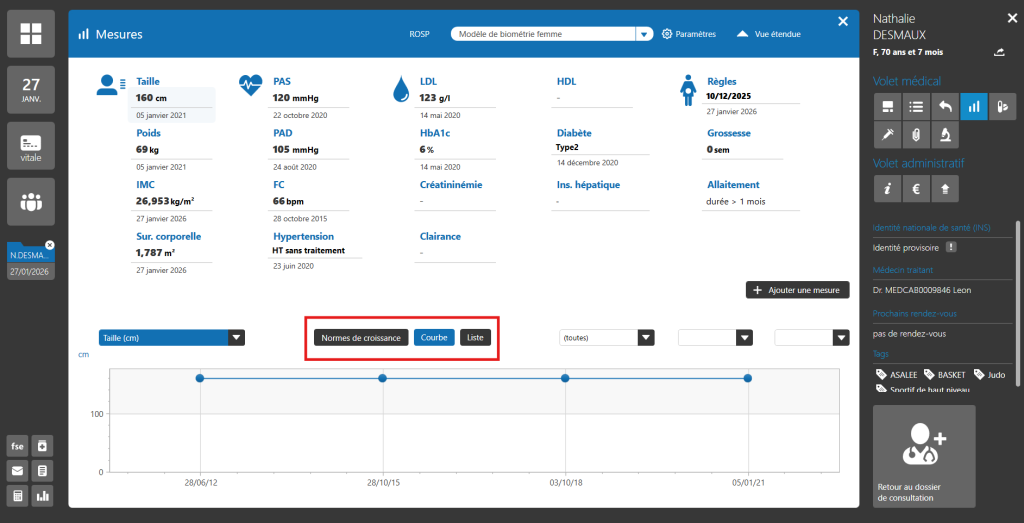Click Ajouter une mesure button

point(797,290)
